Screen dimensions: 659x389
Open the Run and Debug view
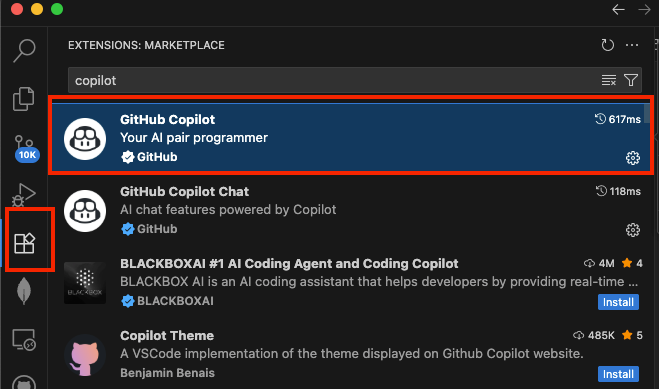[24, 195]
